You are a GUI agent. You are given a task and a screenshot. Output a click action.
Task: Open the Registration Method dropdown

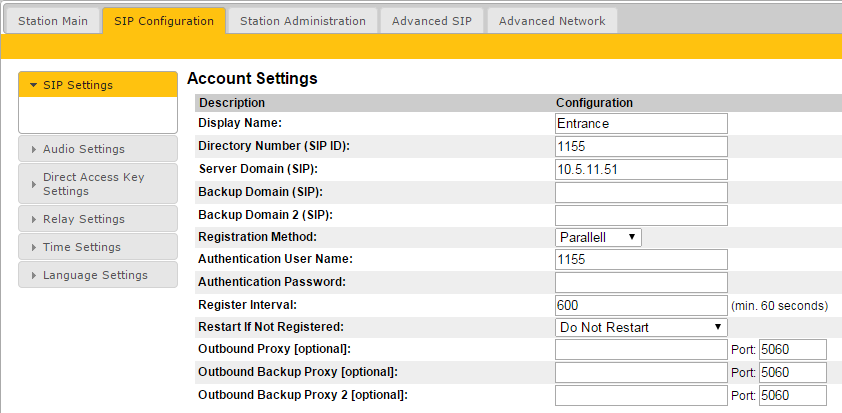click(598, 237)
